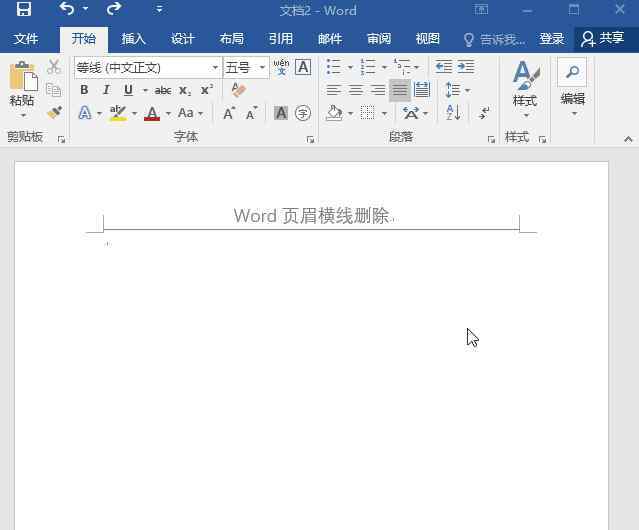Toggle character shading gray A icon
The image size is (639, 530).
(281, 113)
